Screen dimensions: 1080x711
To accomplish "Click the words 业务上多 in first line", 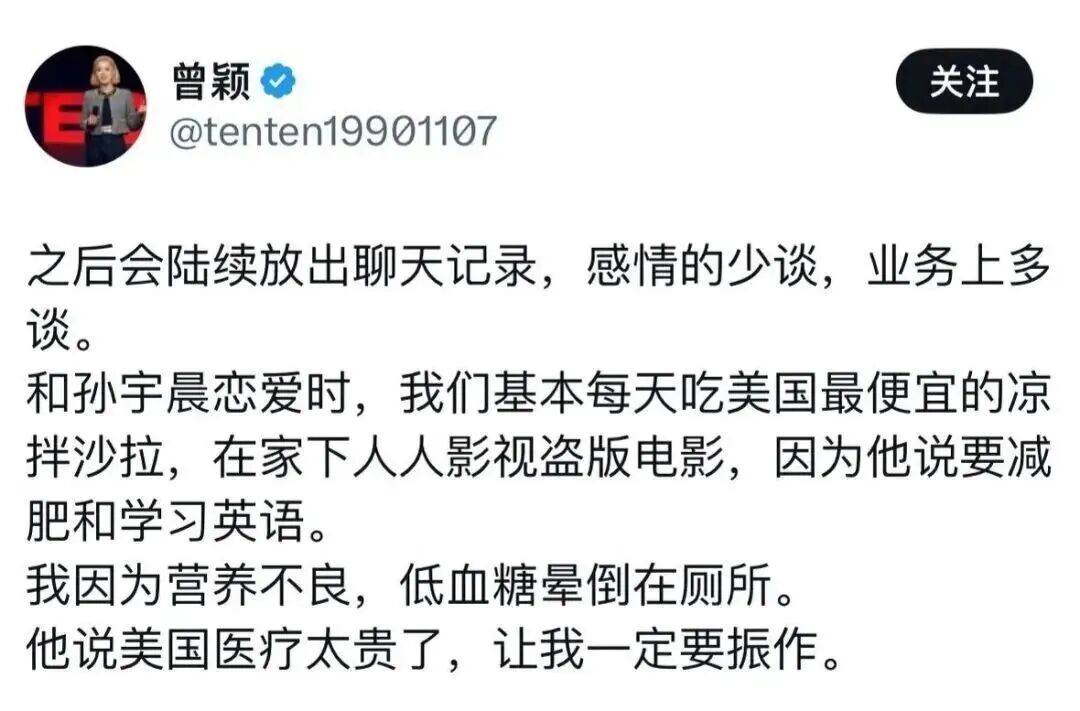I will (x=959, y=266).
